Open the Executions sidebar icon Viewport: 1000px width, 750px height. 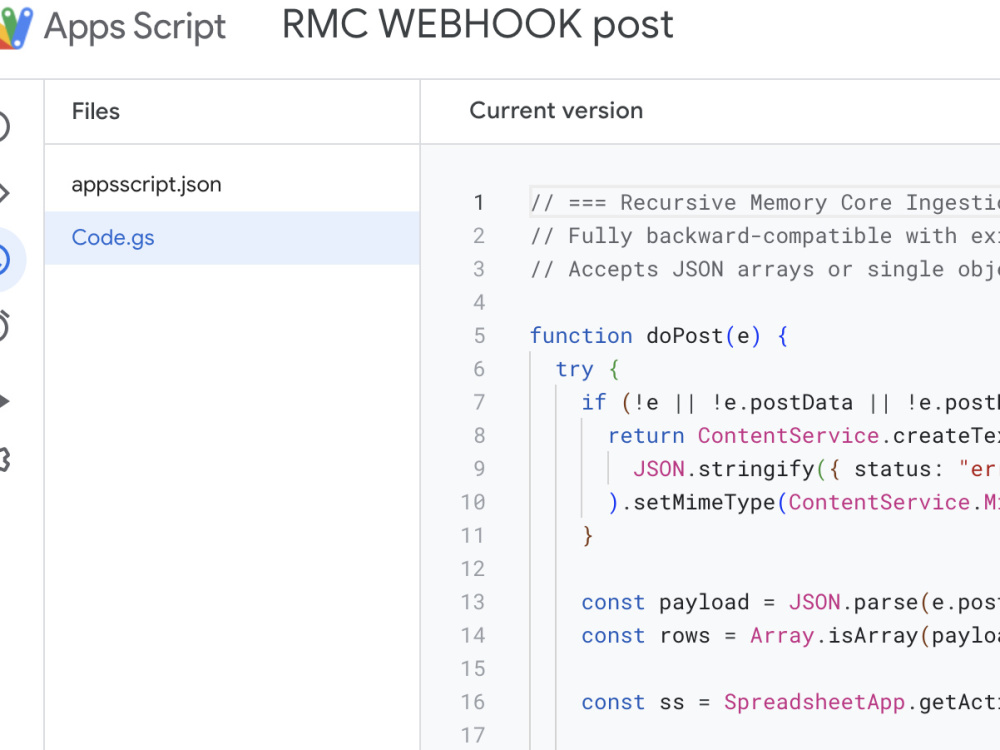4,401
